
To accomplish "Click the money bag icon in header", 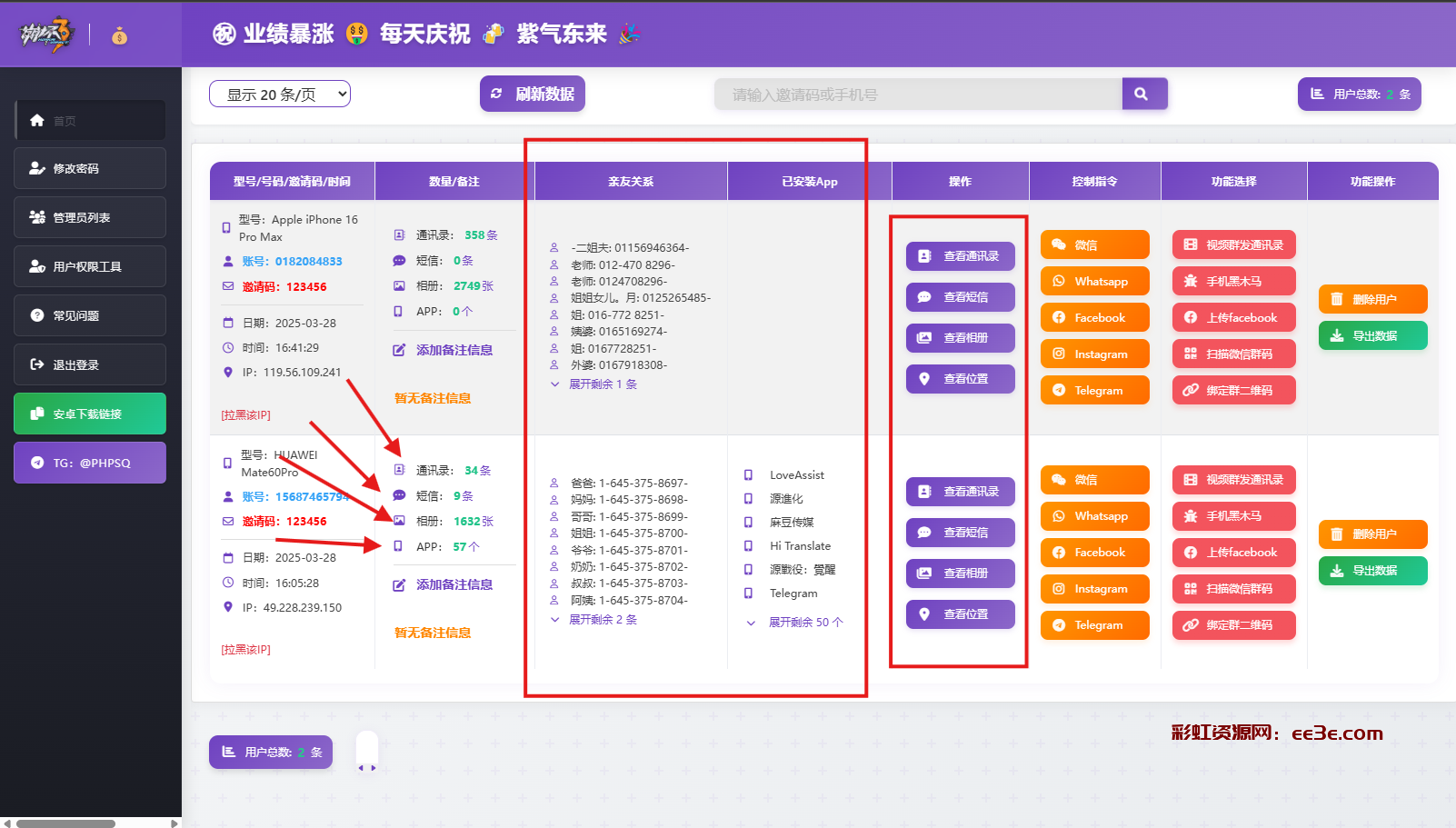I will point(119,35).
